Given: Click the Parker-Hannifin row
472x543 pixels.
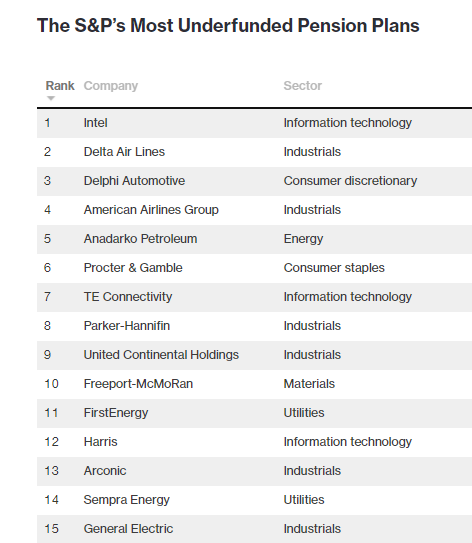Looking at the screenshot, I should (x=255, y=326).
